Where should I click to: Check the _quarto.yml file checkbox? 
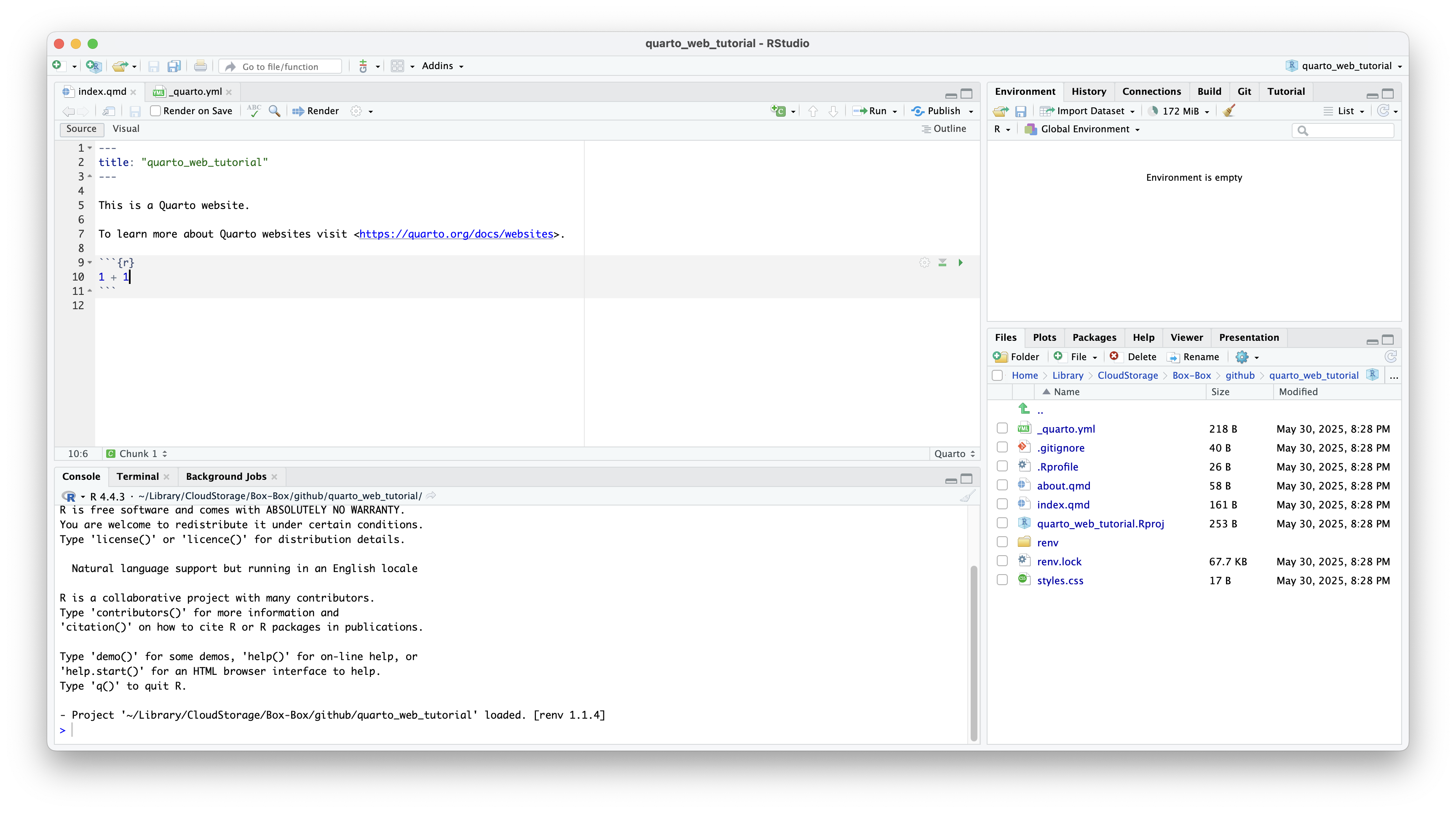(x=1001, y=428)
